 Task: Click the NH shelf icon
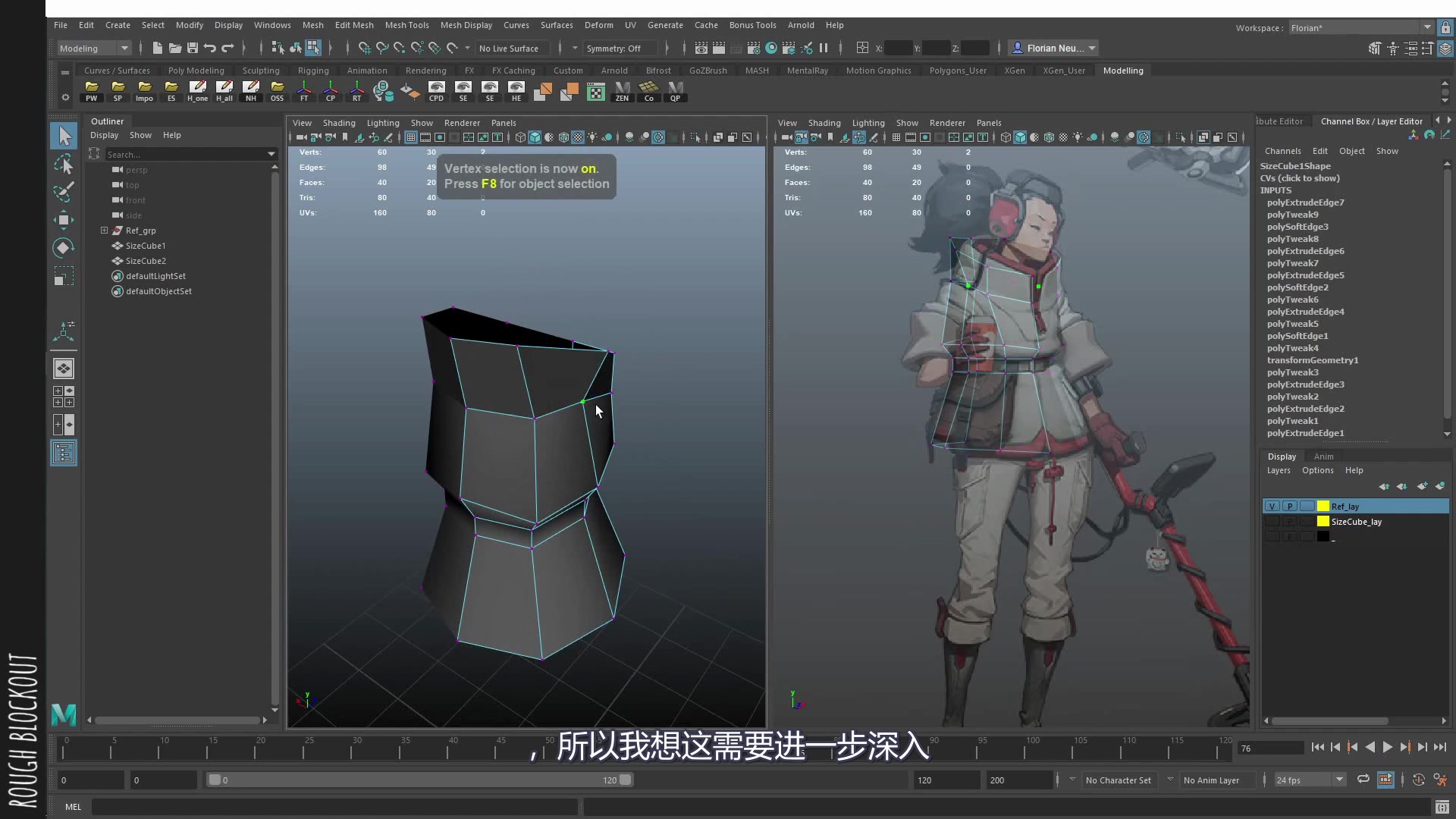coord(251,91)
